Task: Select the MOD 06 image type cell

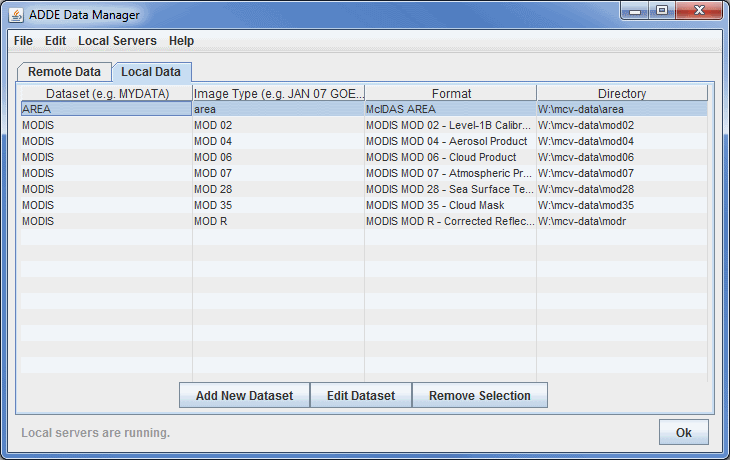Action: [278, 157]
